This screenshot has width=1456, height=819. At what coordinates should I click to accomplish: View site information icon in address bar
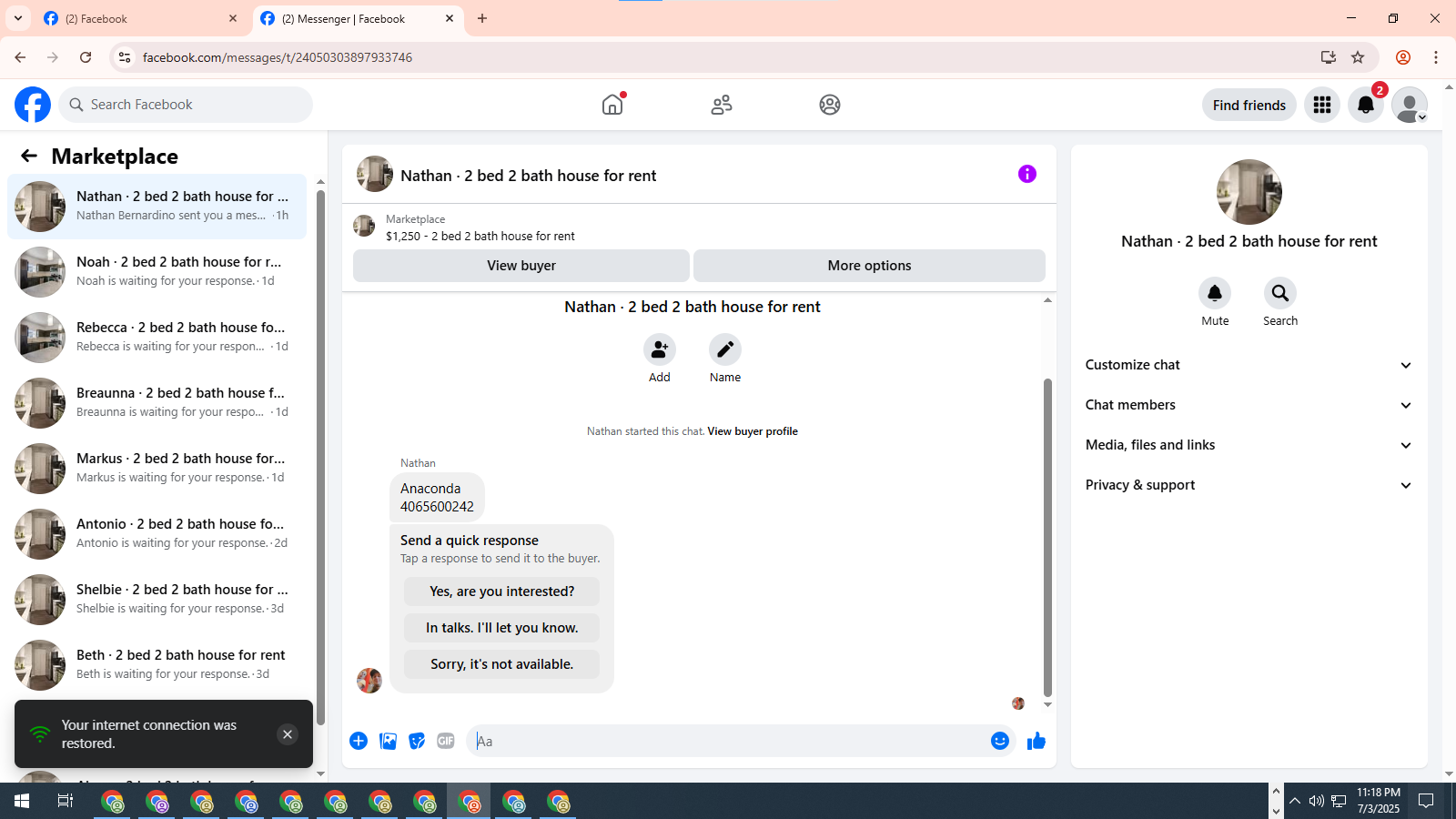(125, 57)
